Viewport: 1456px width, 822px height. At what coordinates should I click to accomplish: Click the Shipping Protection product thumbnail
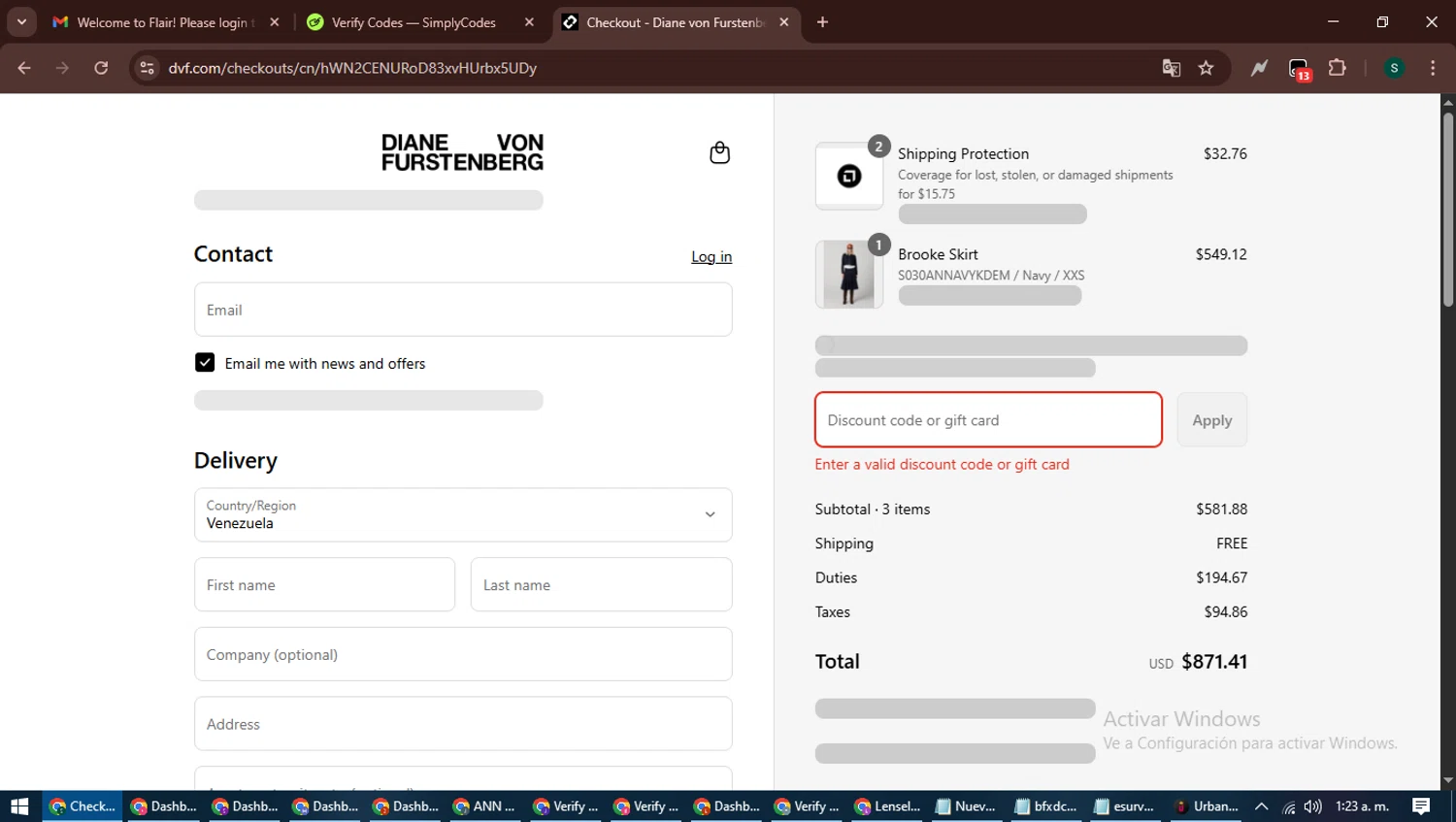(x=849, y=176)
